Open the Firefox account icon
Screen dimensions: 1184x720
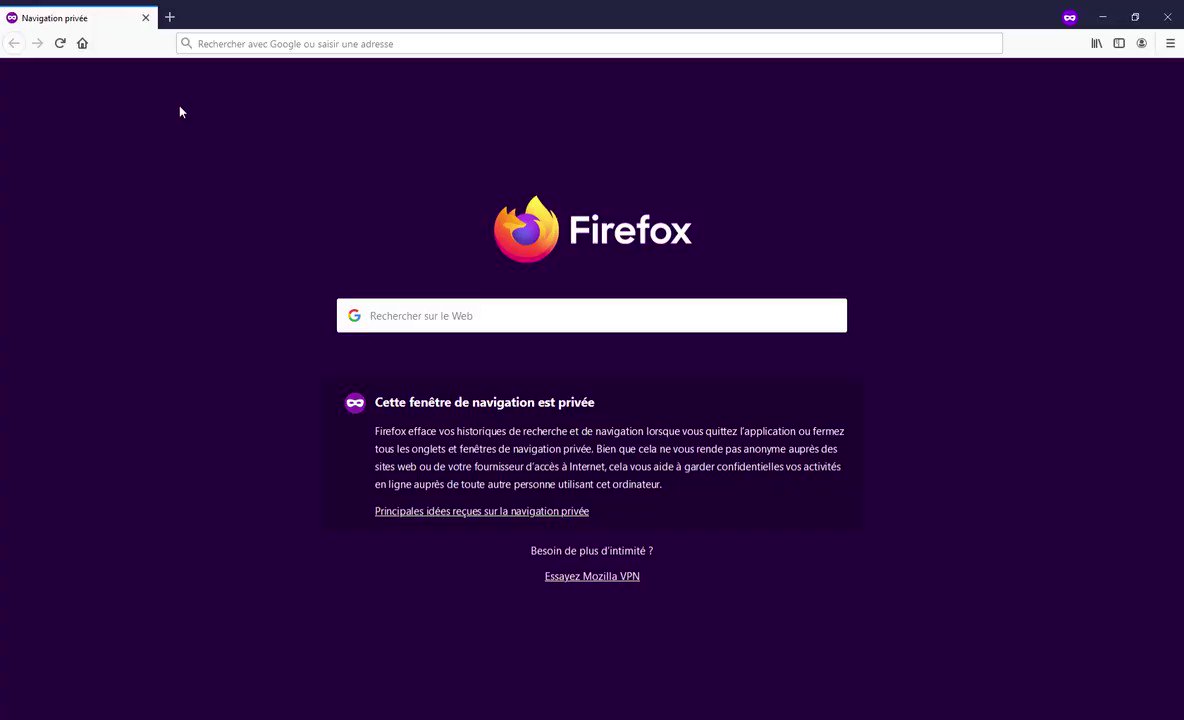1142,44
